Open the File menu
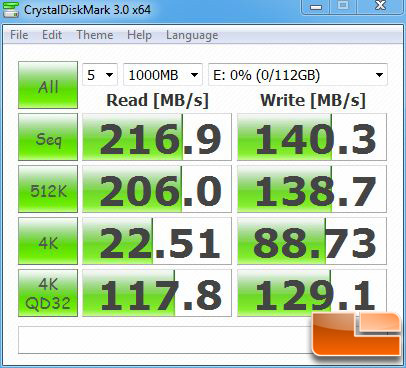 point(19,35)
